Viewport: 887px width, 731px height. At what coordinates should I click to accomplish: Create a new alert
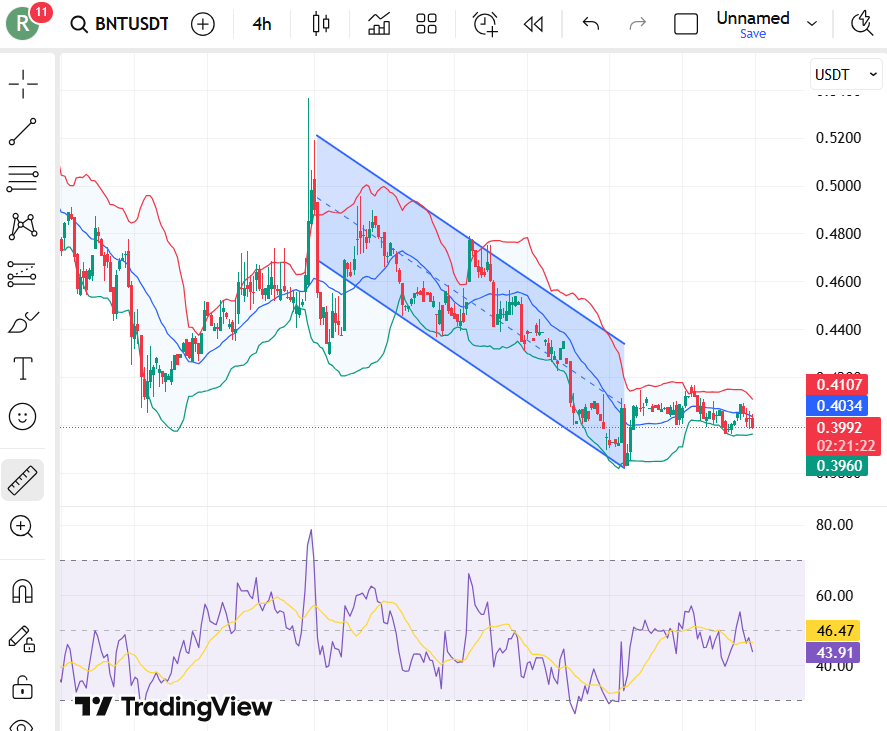point(485,23)
